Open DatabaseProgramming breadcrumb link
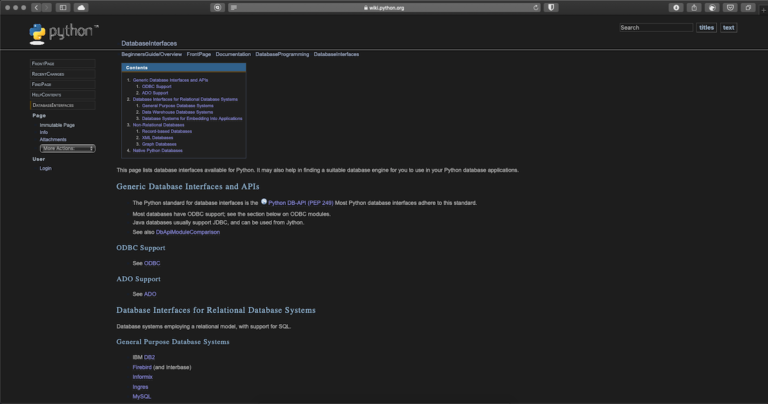 282,54
